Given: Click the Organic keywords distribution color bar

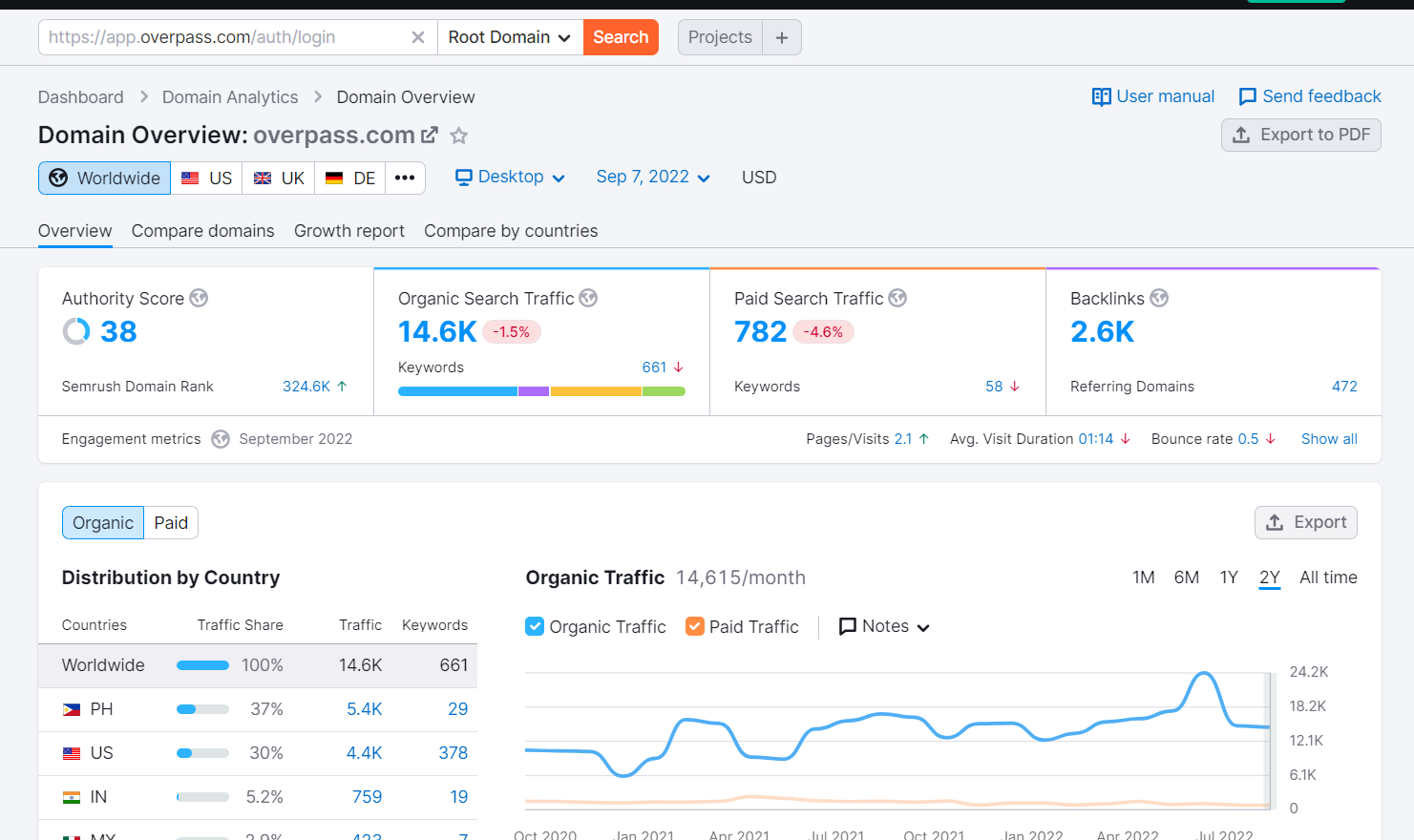Looking at the screenshot, I should click(x=541, y=391).
